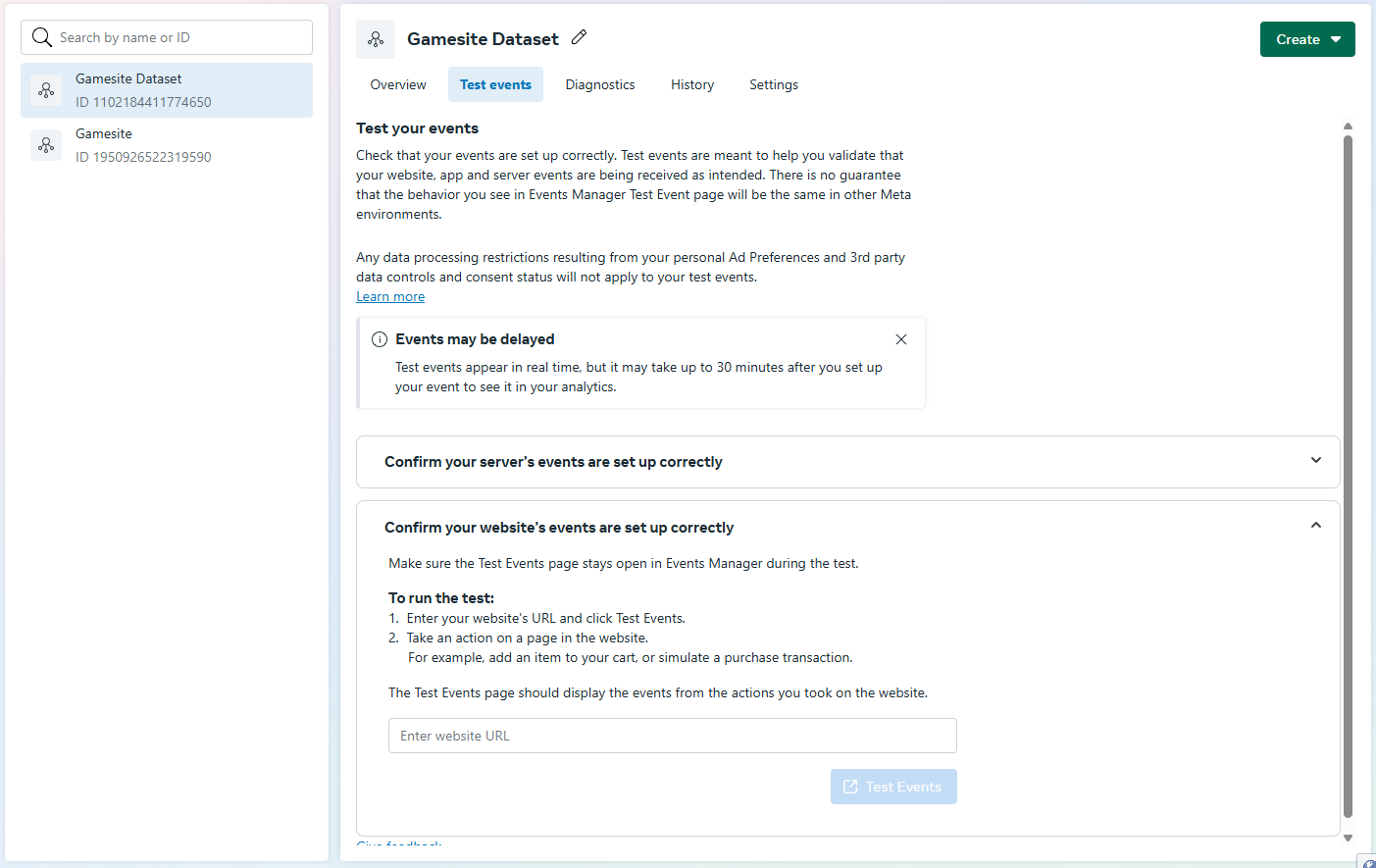Click the vertical scrollbar thumb

[x=1348, y=476]
